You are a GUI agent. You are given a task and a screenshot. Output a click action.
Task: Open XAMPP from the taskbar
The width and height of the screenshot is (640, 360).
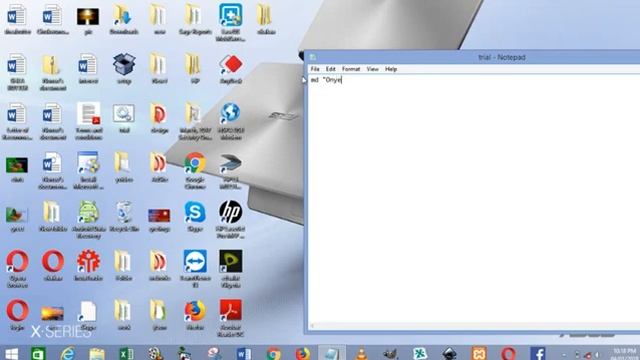pyautogui.click(x=479, y=353)
